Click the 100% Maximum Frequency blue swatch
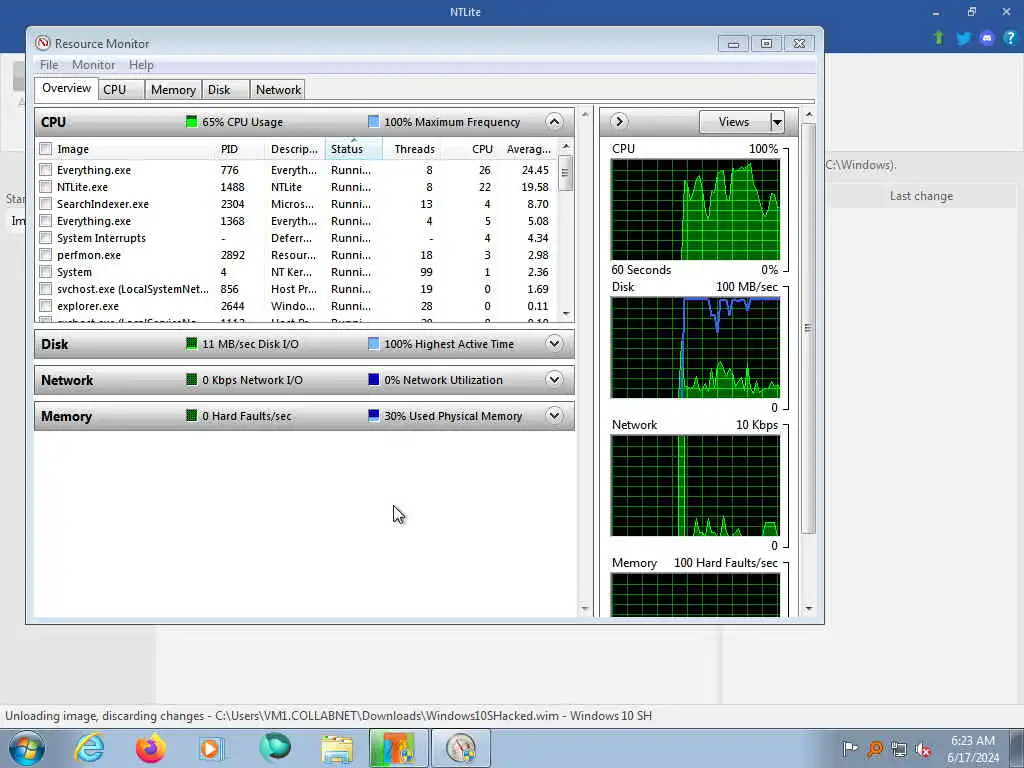This screenshot has width=1024, height=768. tap(374, 121)
